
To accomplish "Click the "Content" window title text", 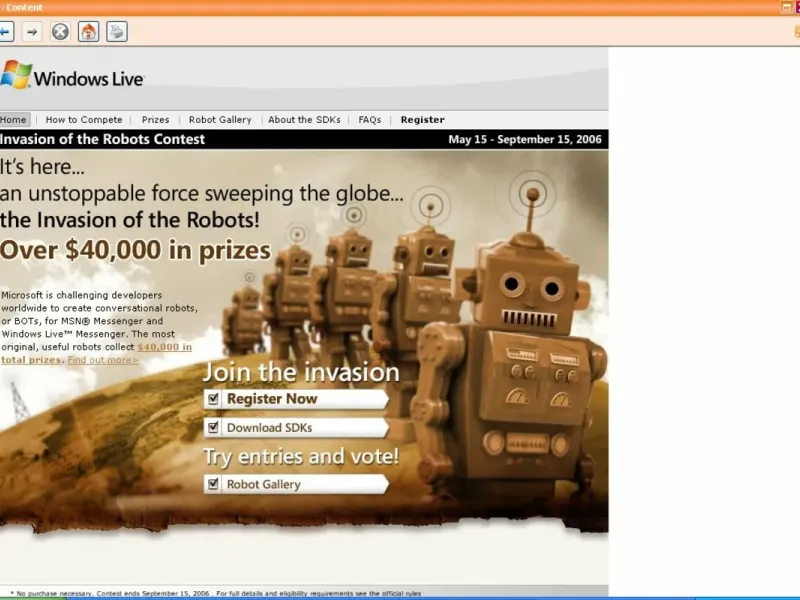I will [x=24, y=7].
